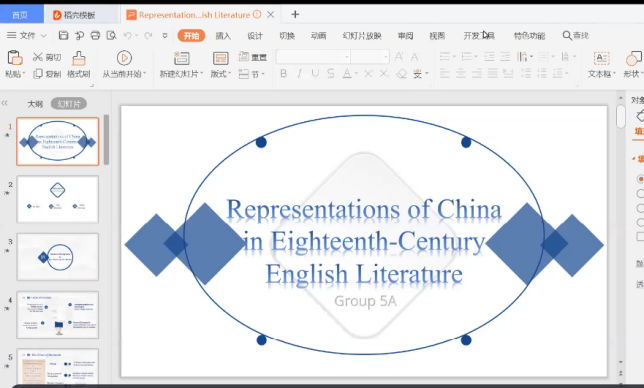
Task: Click the slide panel vertical scrollbar
Action: pos(106,140)
